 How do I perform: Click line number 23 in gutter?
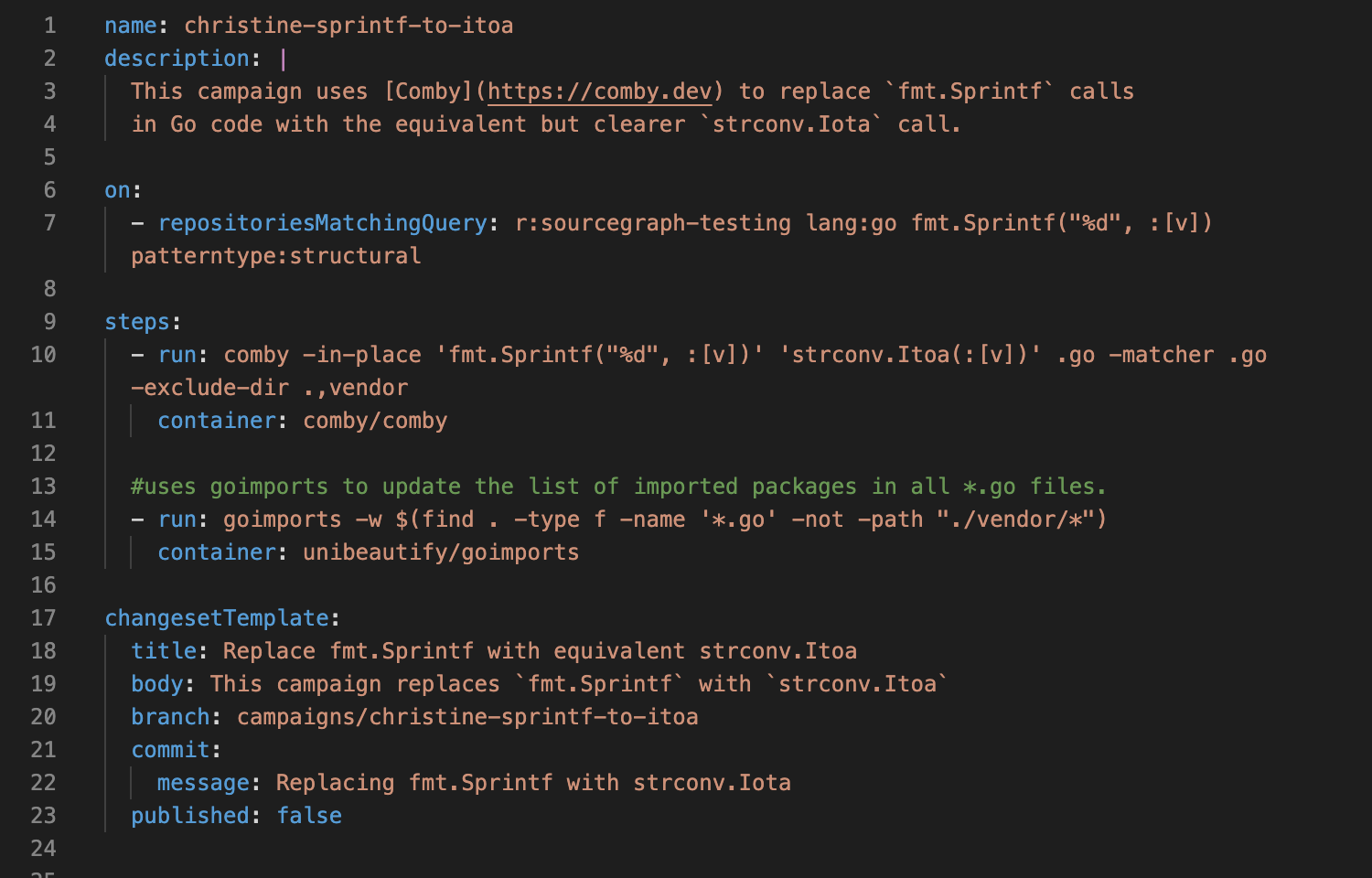(x=43, y=816)
